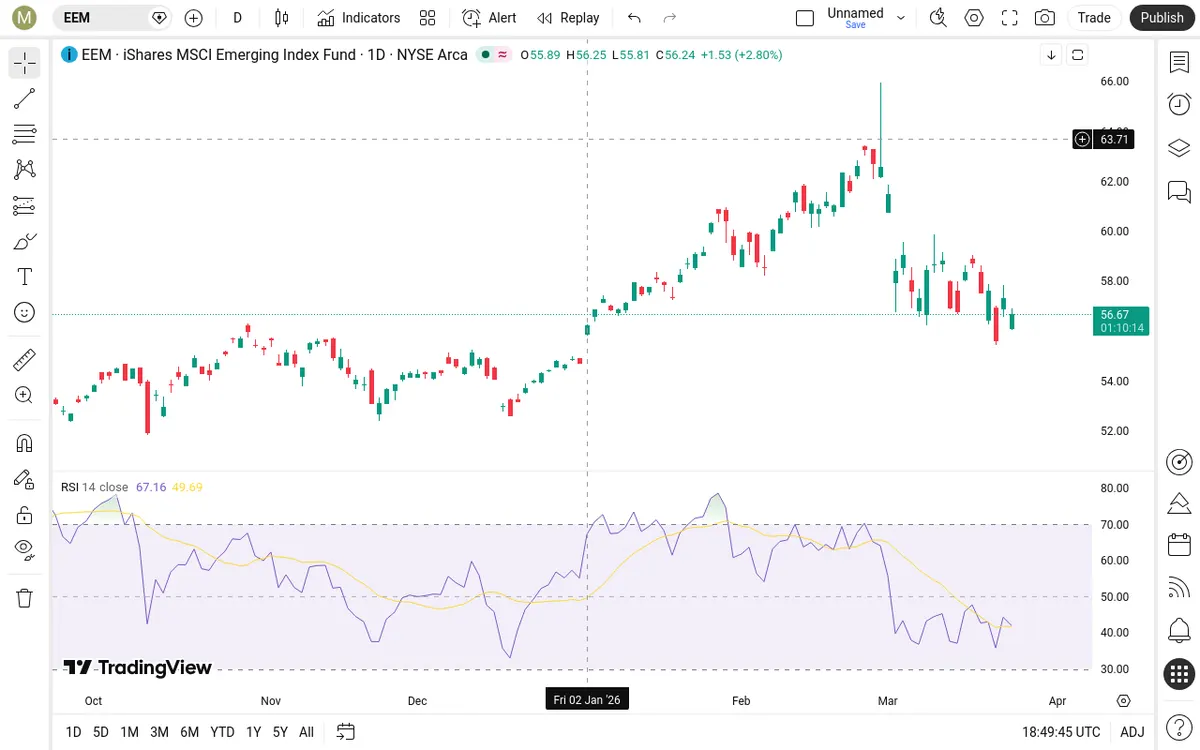
Task: Remove drawings with the trash icon
Action: [25, 598]
